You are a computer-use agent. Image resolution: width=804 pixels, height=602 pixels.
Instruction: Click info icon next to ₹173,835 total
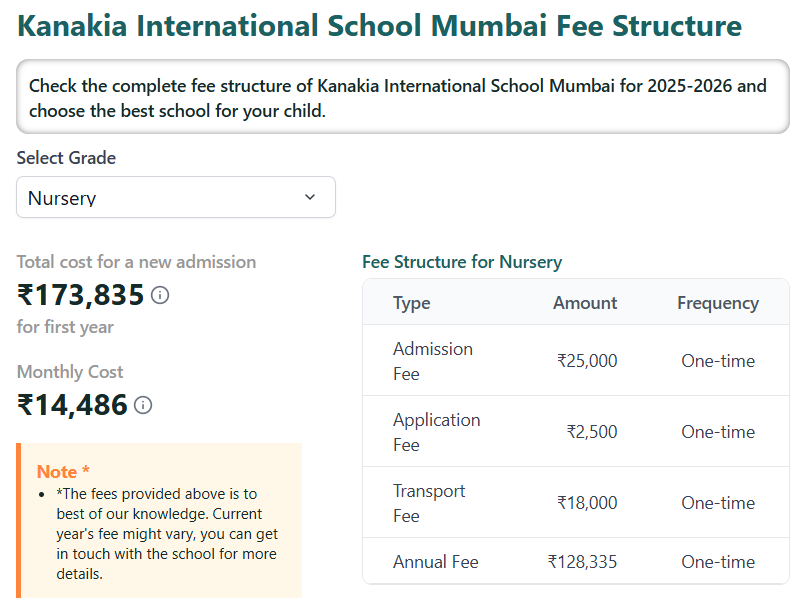[160, 295]
